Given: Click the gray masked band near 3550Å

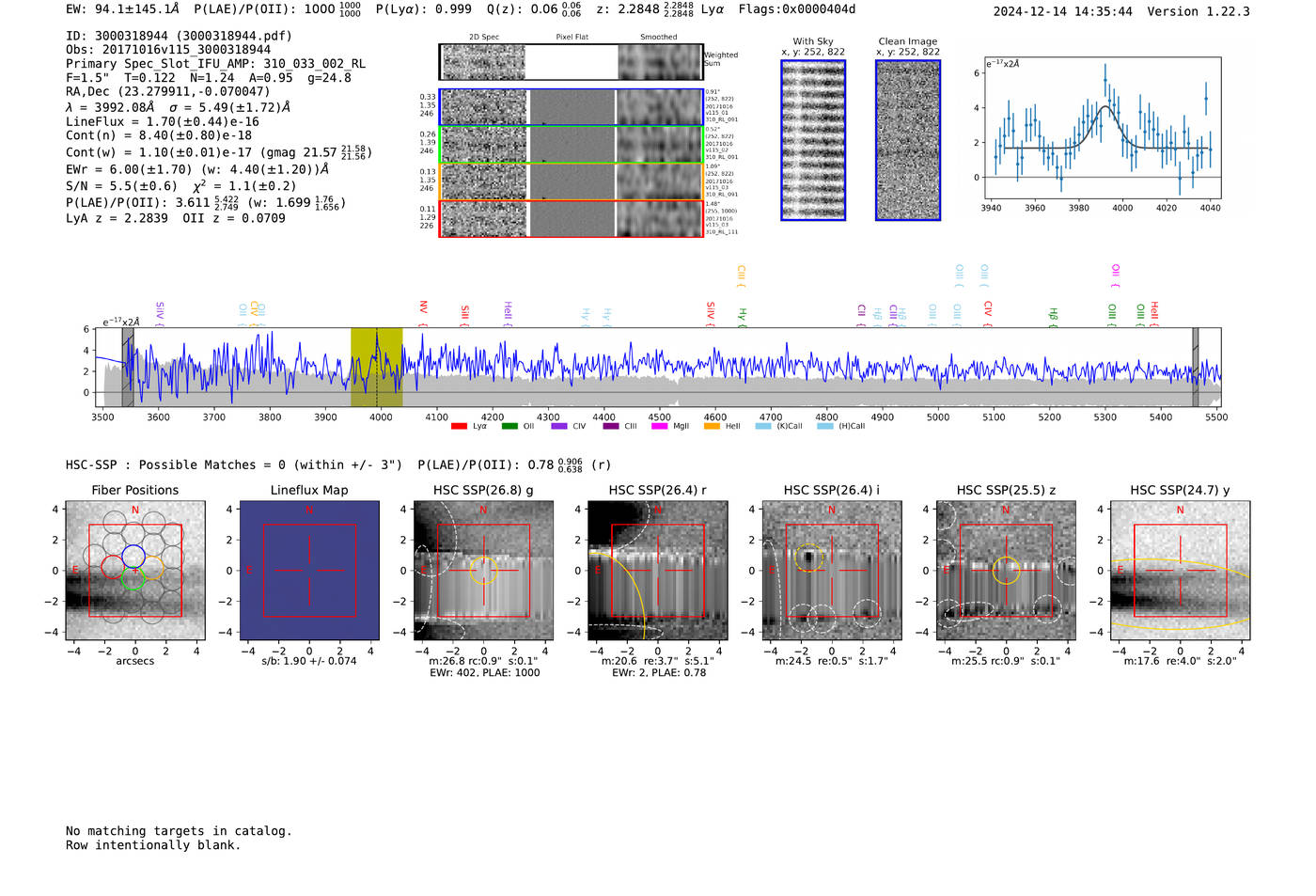Looking at the screenshot, I should 128,368.
